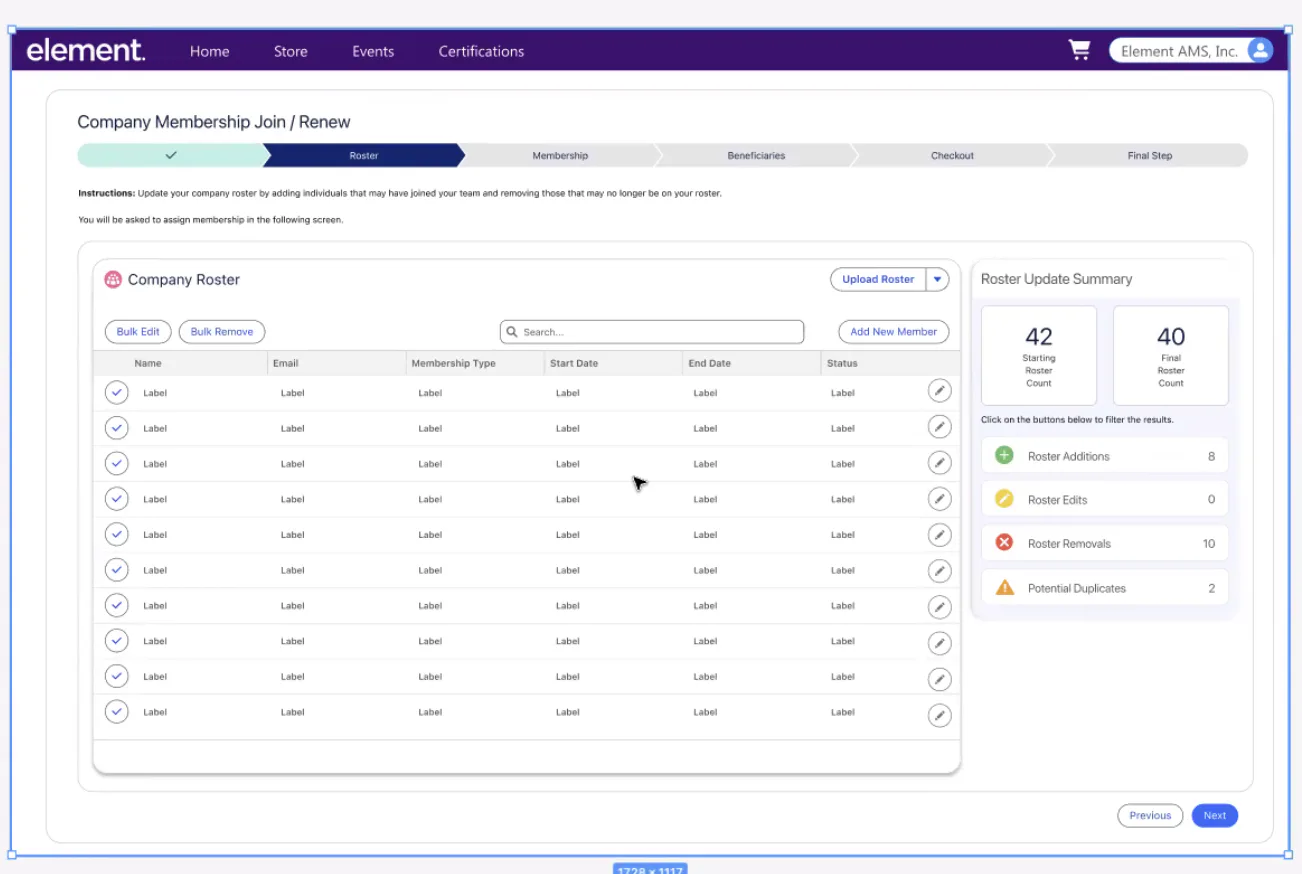Expand the Upload Roster dropdown arrow

(x=937, y=280)
